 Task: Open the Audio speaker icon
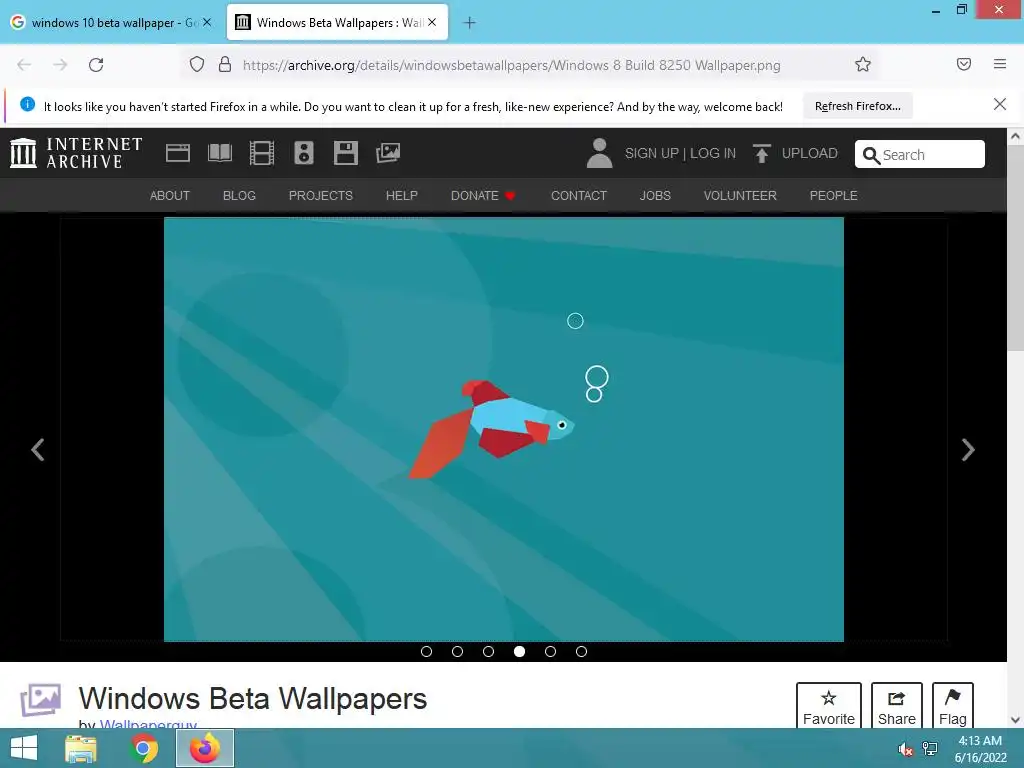pyautogui.click(x=304, y=153)
